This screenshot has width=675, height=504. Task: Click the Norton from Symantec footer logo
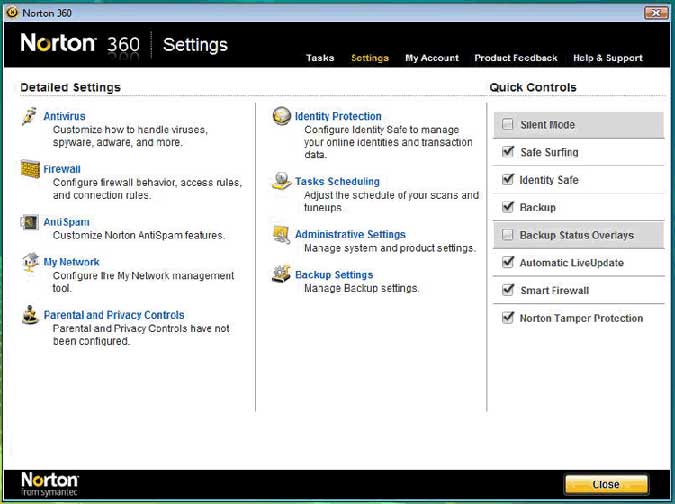click(x=50, y=484)
